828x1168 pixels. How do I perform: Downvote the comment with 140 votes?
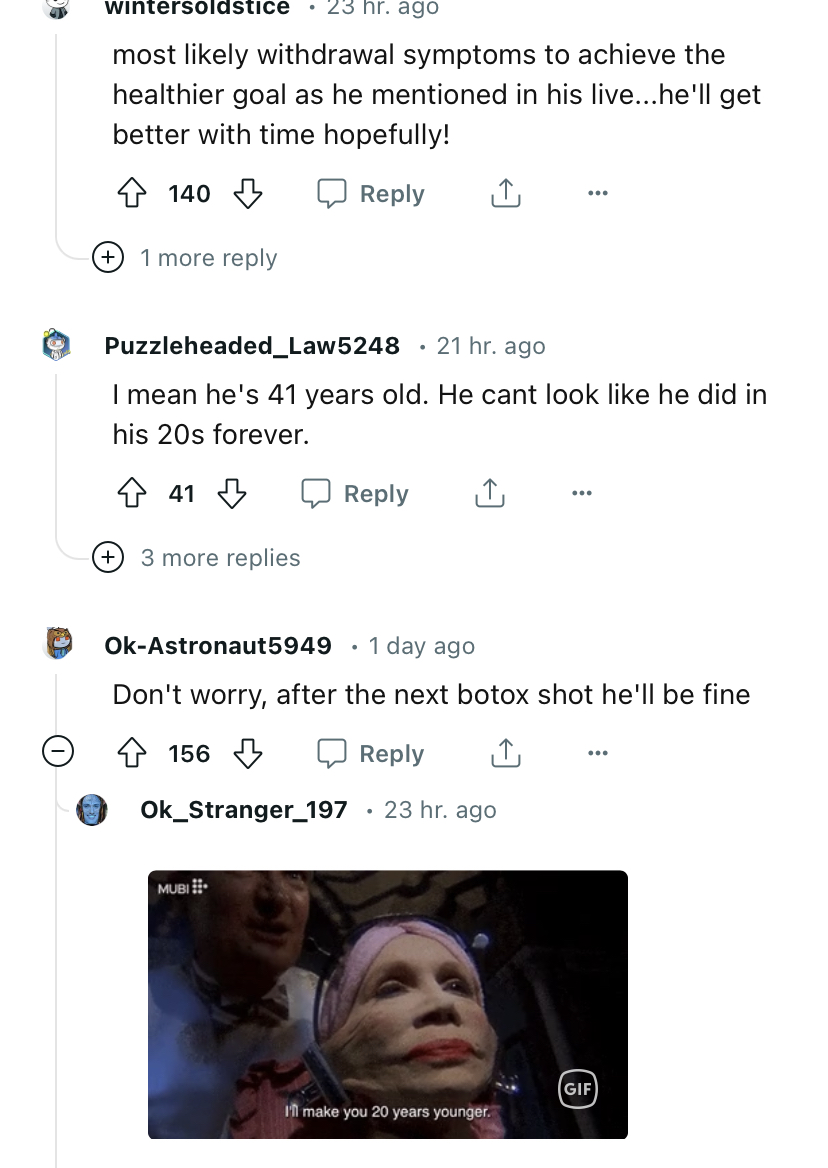coord(246,193)
